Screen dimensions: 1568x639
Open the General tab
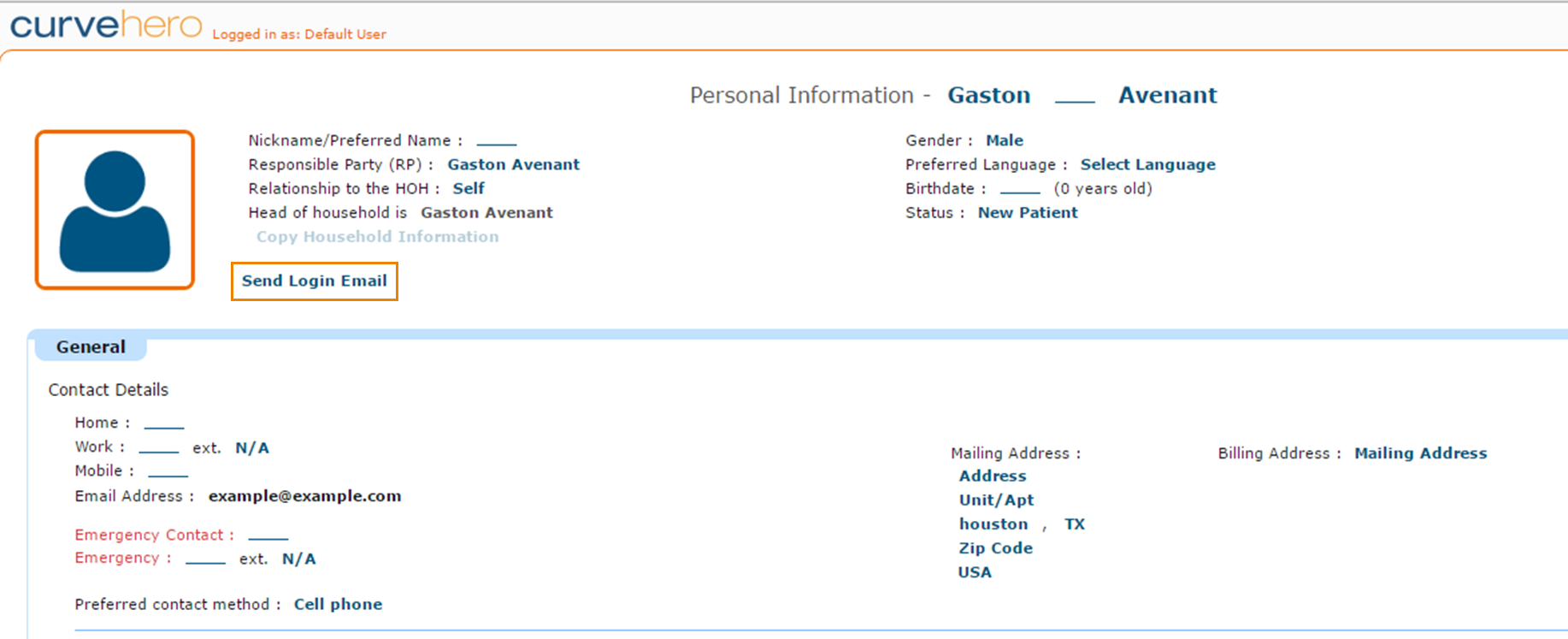coord(91,346)
